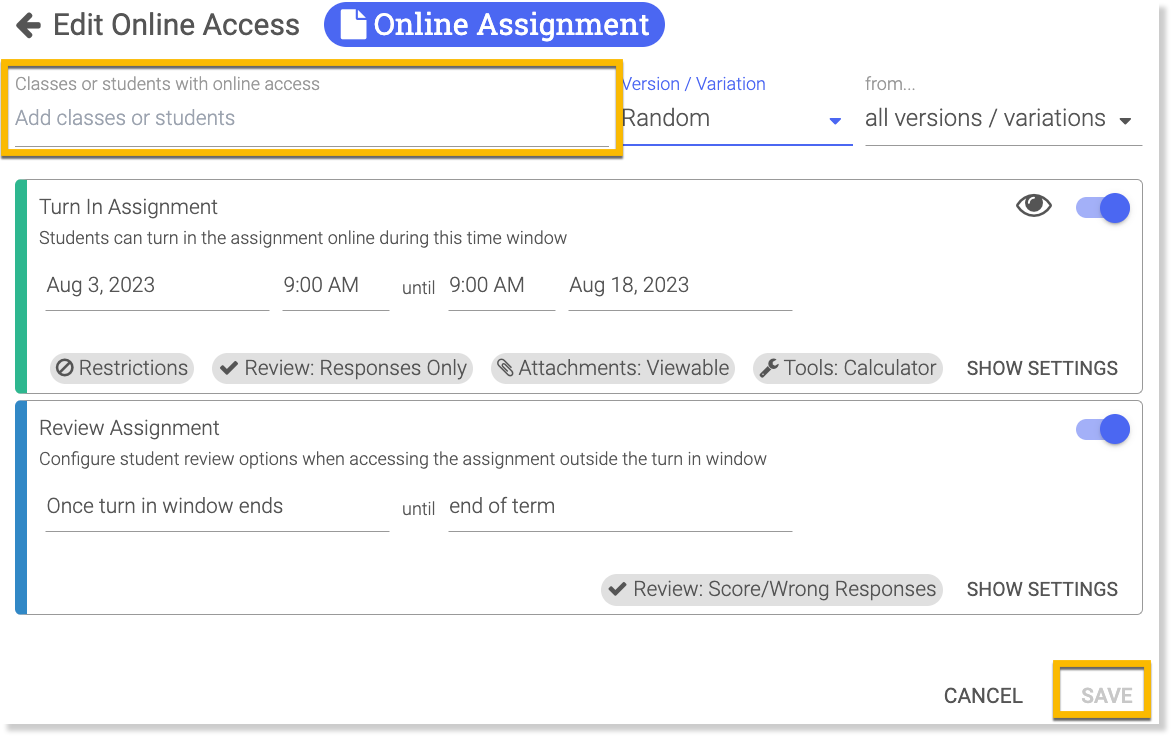Click the Restrictions chip
This screenshot has height=736, width=1171.
tap(122, 368)
